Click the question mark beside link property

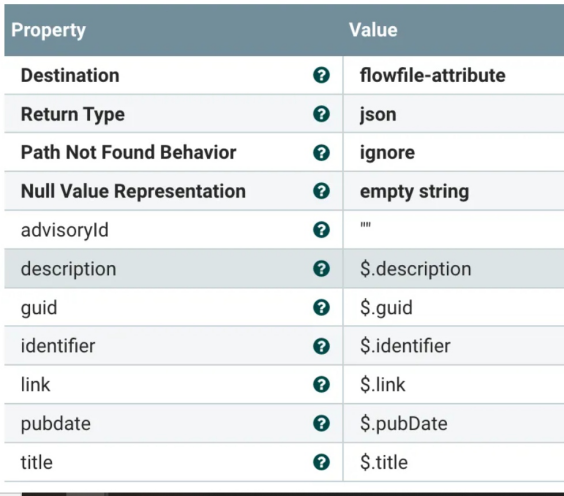(321, 384)
